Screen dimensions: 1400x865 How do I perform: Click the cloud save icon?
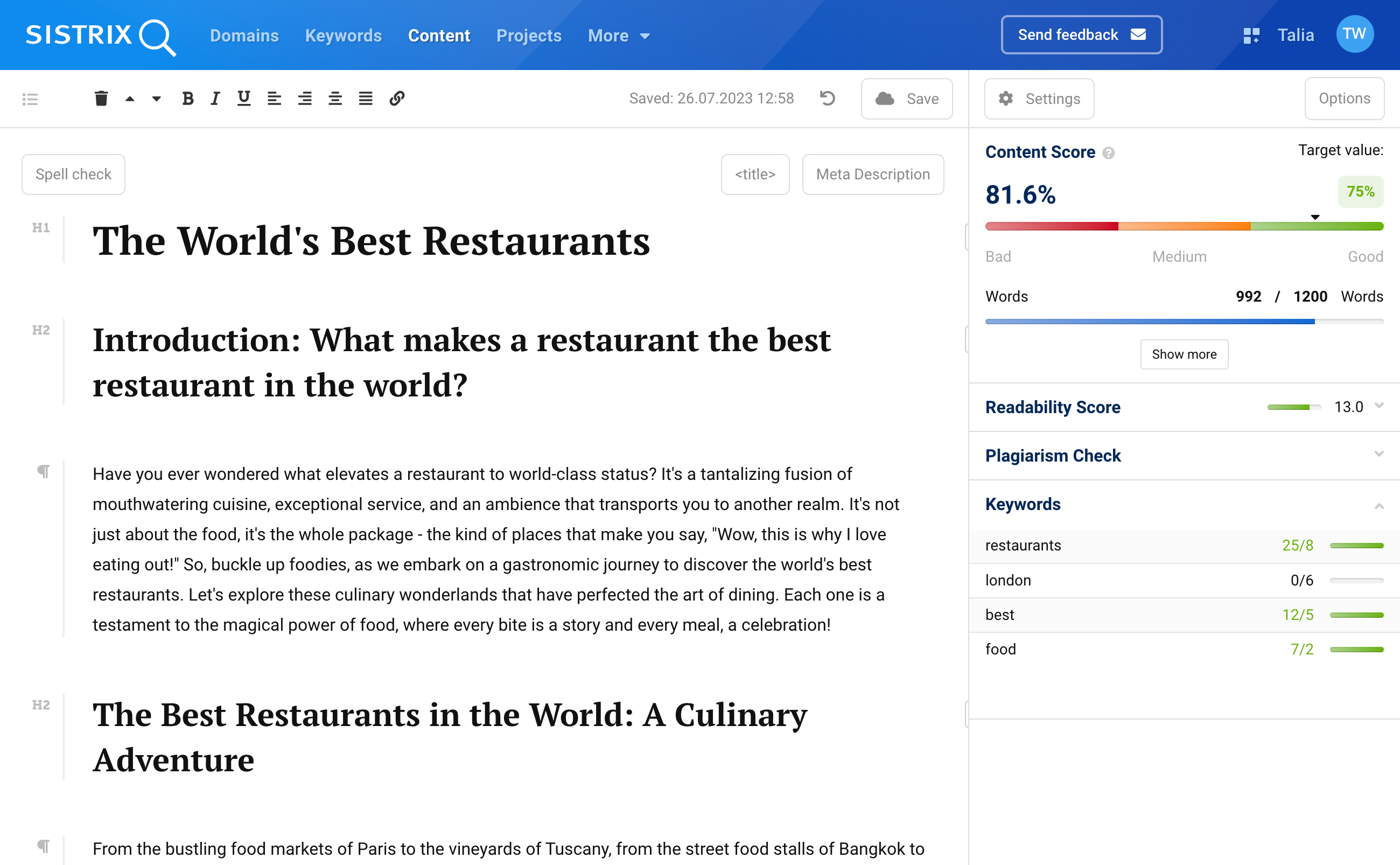tap(884, 98)
